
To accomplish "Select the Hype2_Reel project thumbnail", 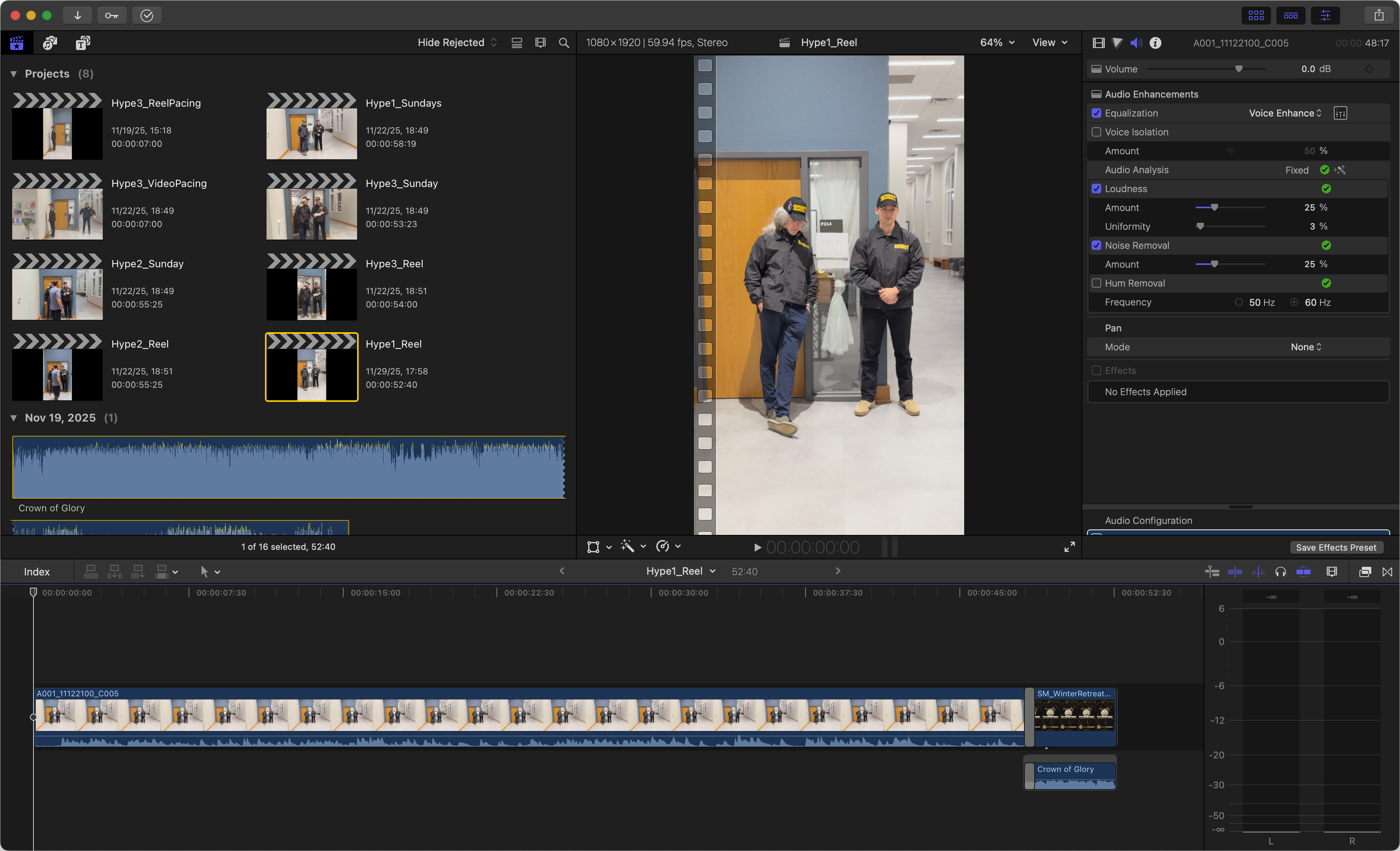I will pos(57,366).
